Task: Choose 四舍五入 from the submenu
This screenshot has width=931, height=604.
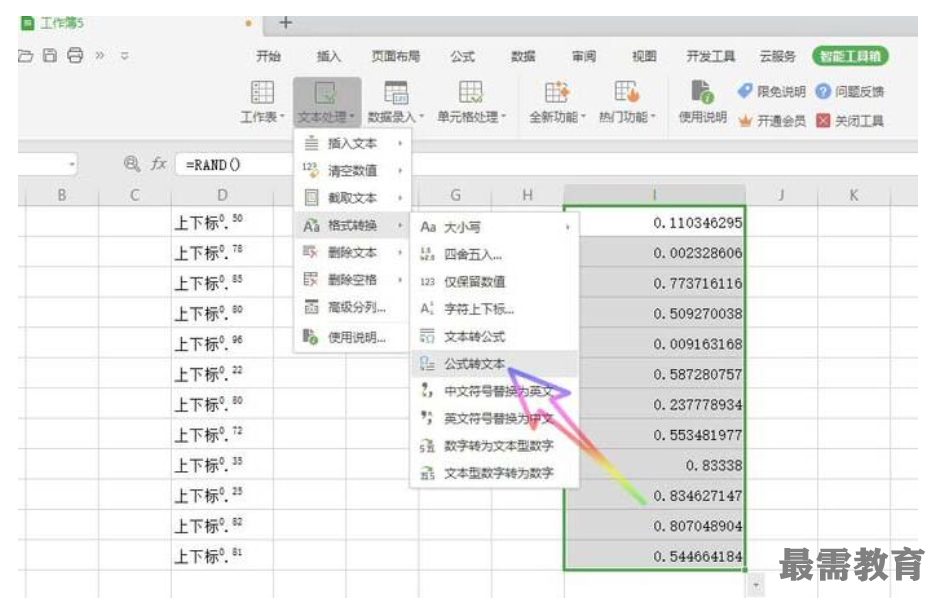Action: 495,255
